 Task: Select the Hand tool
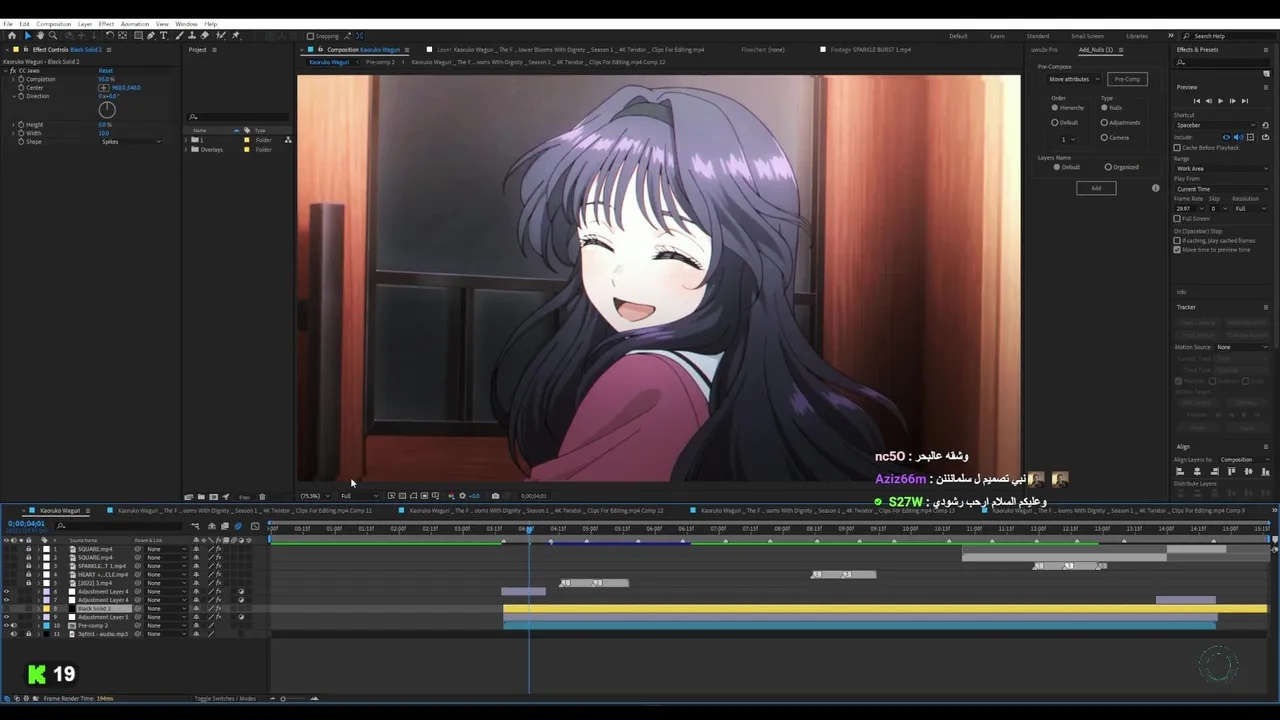(40, 35)
